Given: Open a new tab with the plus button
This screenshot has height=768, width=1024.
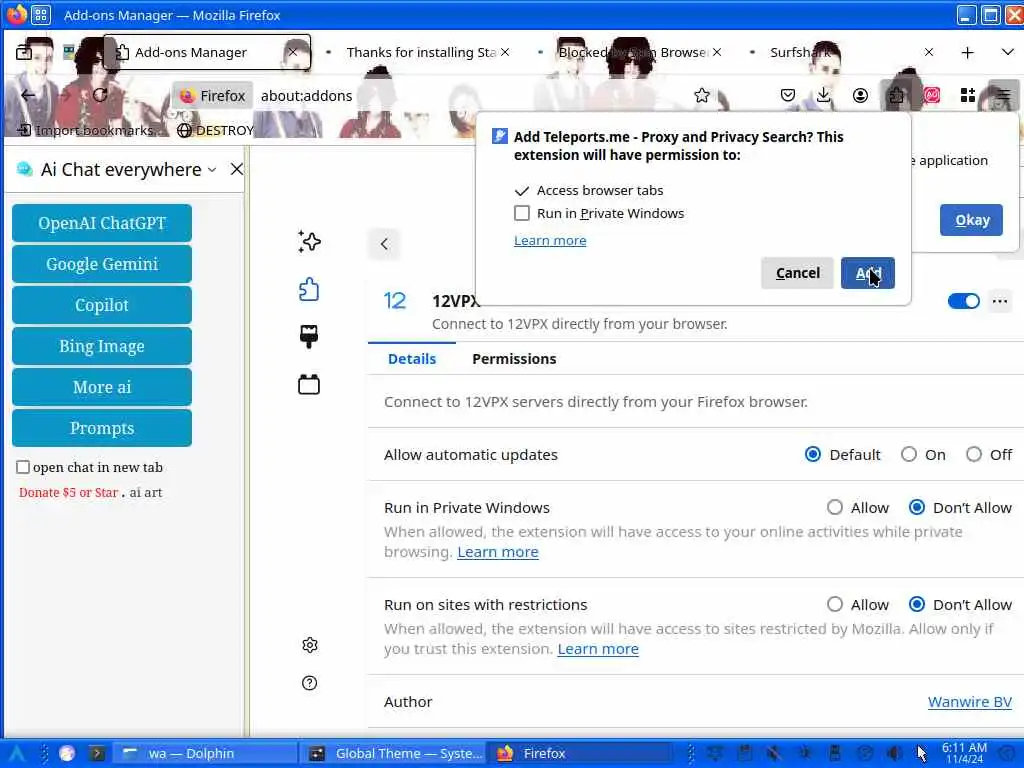Looking at the screenshot, I should coord(968,52).
